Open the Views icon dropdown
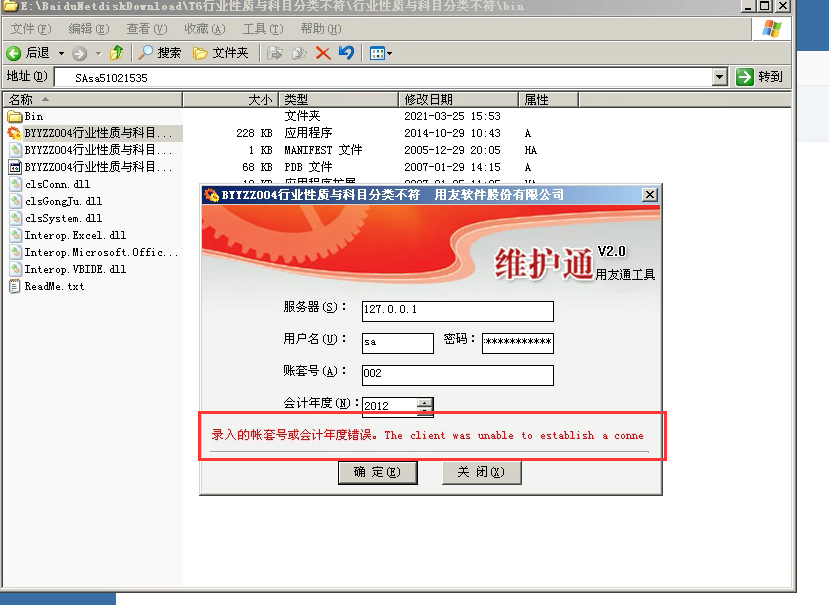Image resolution: width=829 pixels, height=605 pixels. [x=381, y=53]
